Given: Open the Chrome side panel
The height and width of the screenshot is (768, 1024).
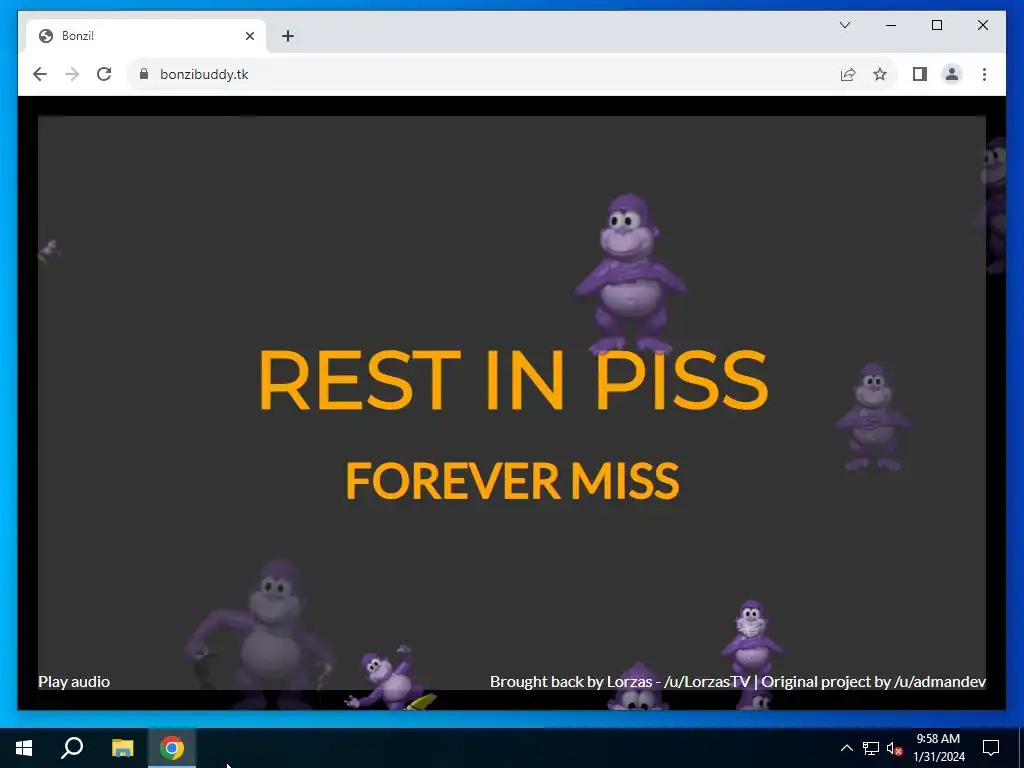Looking at the screenshot, I should (920, 74).
